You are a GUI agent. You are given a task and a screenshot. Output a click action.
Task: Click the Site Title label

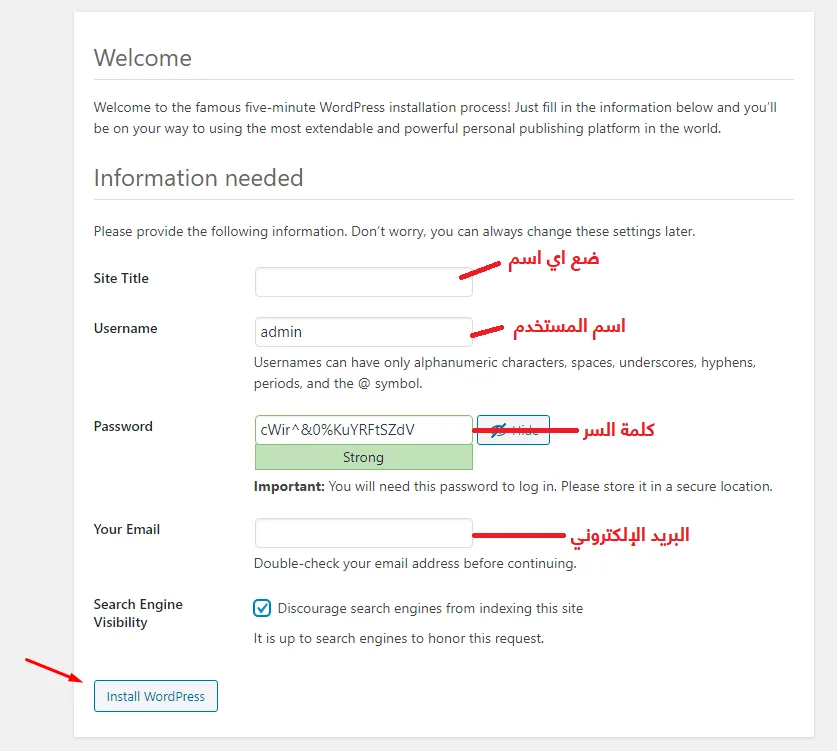tap(121, 278)
